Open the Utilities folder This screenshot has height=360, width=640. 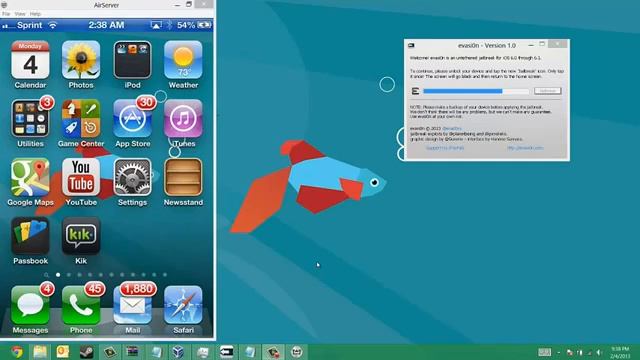point(30,118)
